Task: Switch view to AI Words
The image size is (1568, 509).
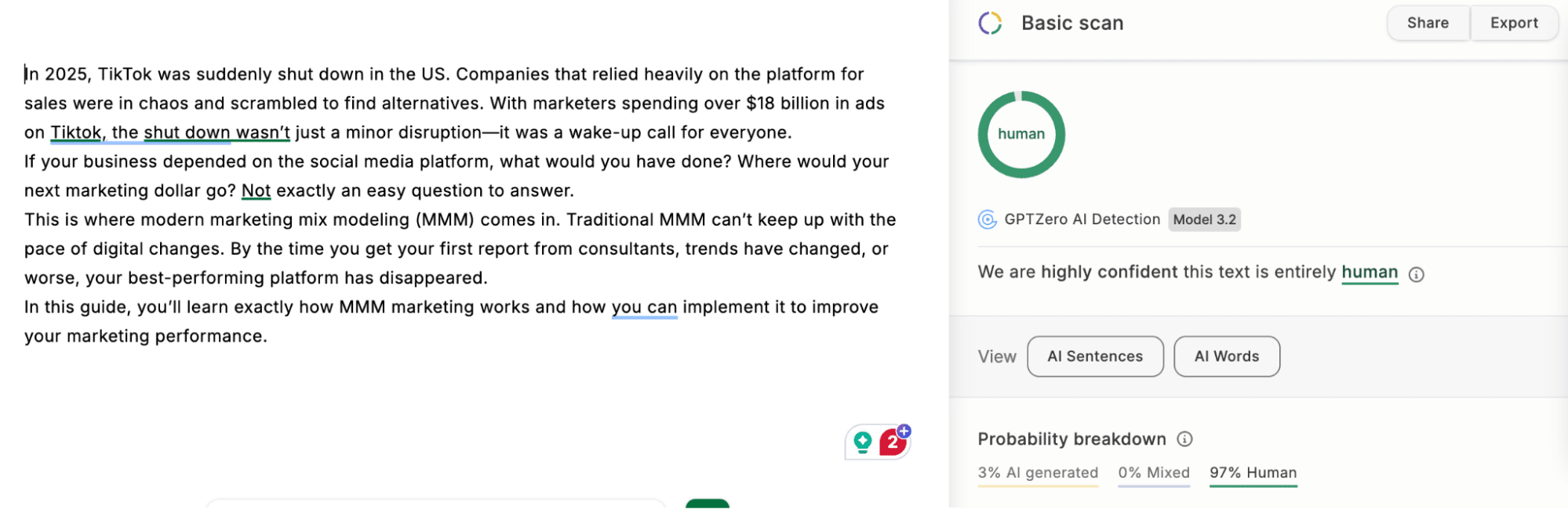Action: [x=1227, y=357]
